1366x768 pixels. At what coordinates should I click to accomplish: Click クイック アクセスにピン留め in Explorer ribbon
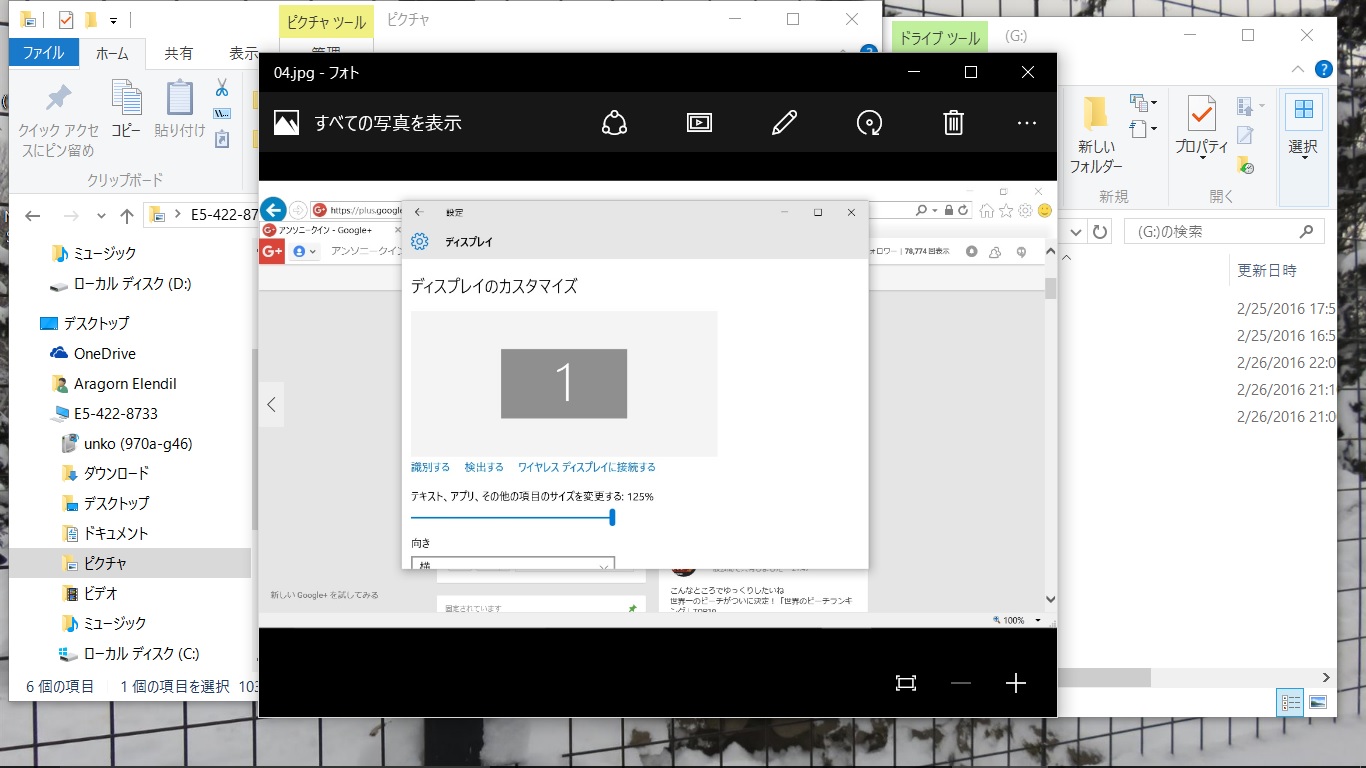[x=58, y=121]
